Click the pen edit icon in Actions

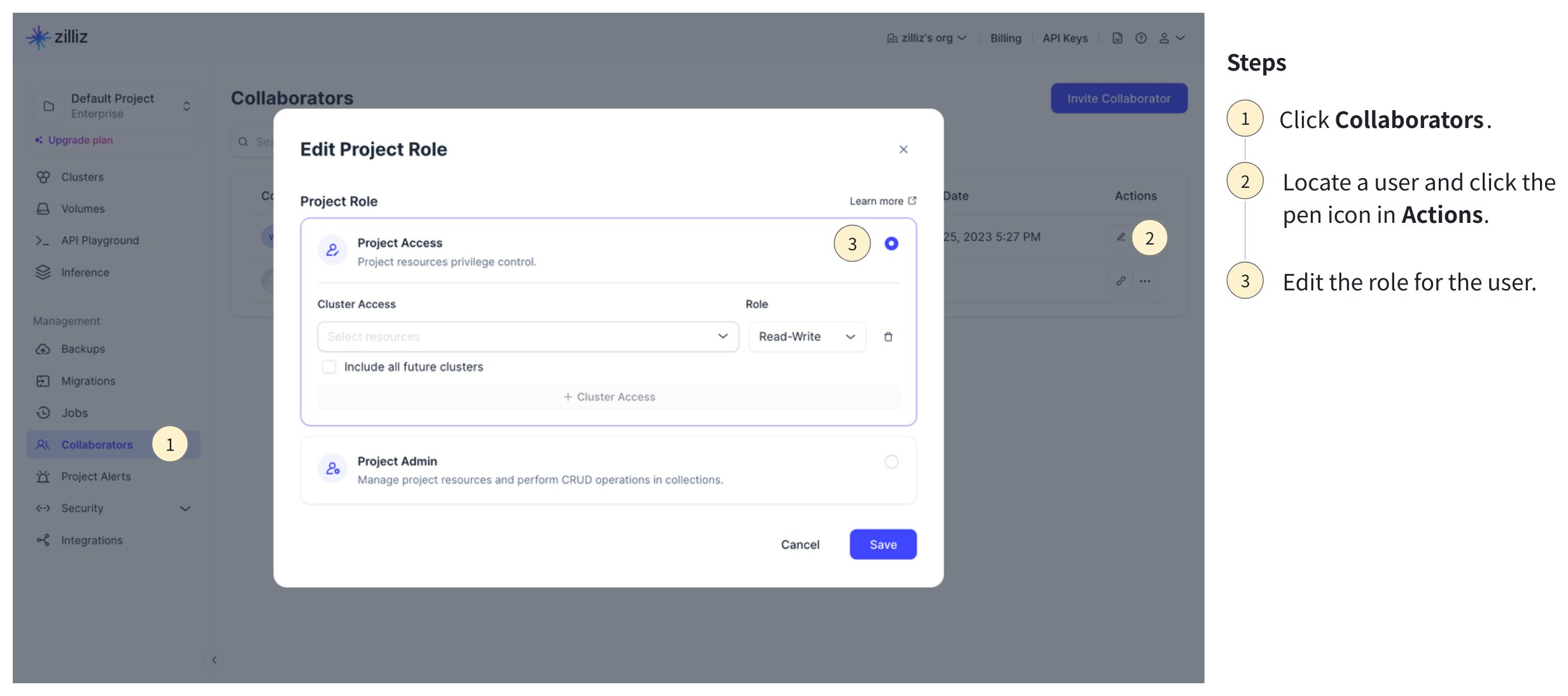coord(1120,237)
